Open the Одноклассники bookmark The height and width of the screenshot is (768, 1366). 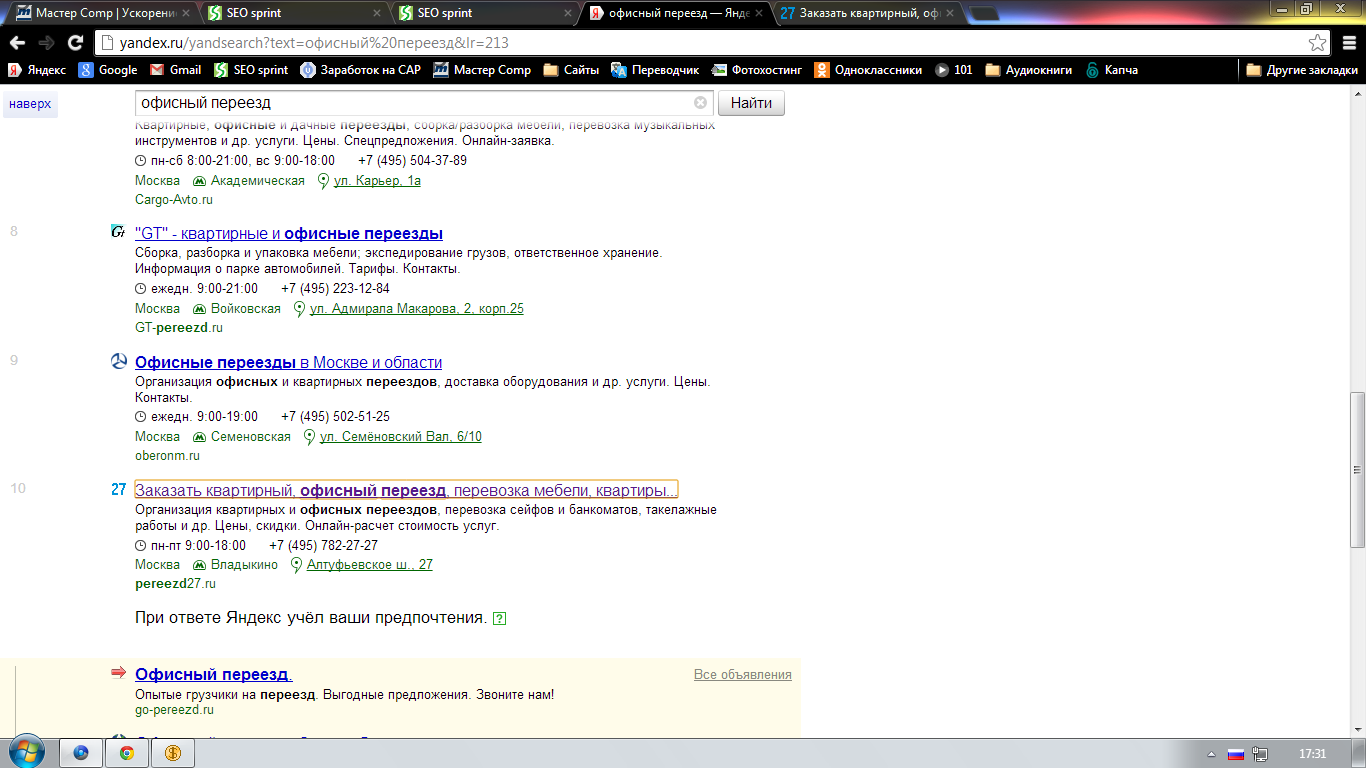(868, 70)
